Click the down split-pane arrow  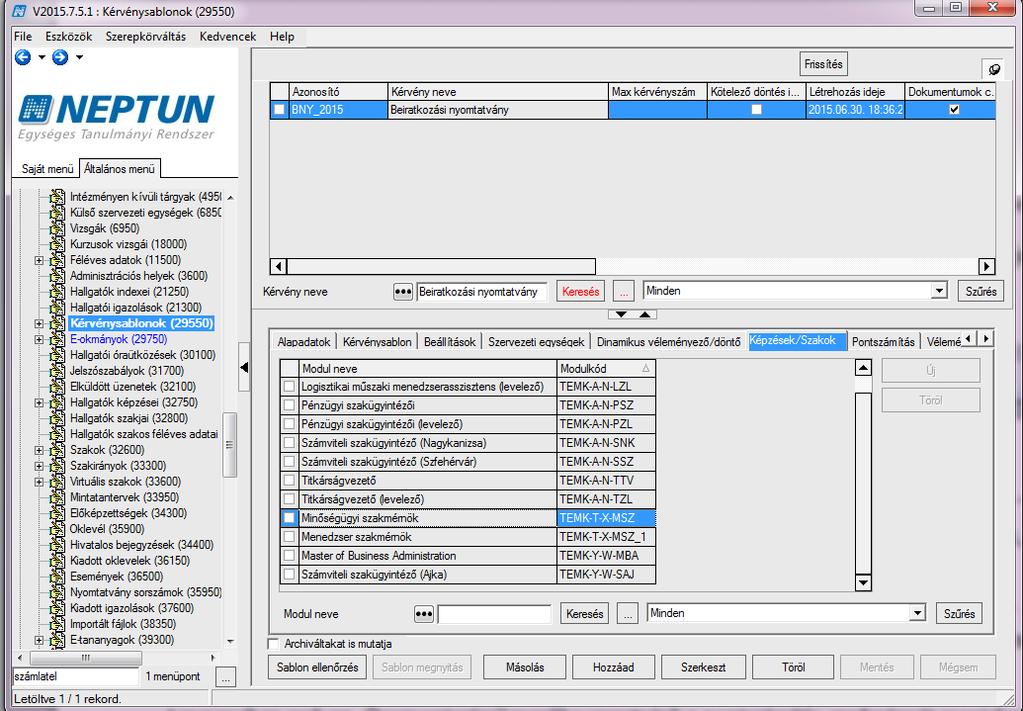pyautogui.click(x=620, y=314)
